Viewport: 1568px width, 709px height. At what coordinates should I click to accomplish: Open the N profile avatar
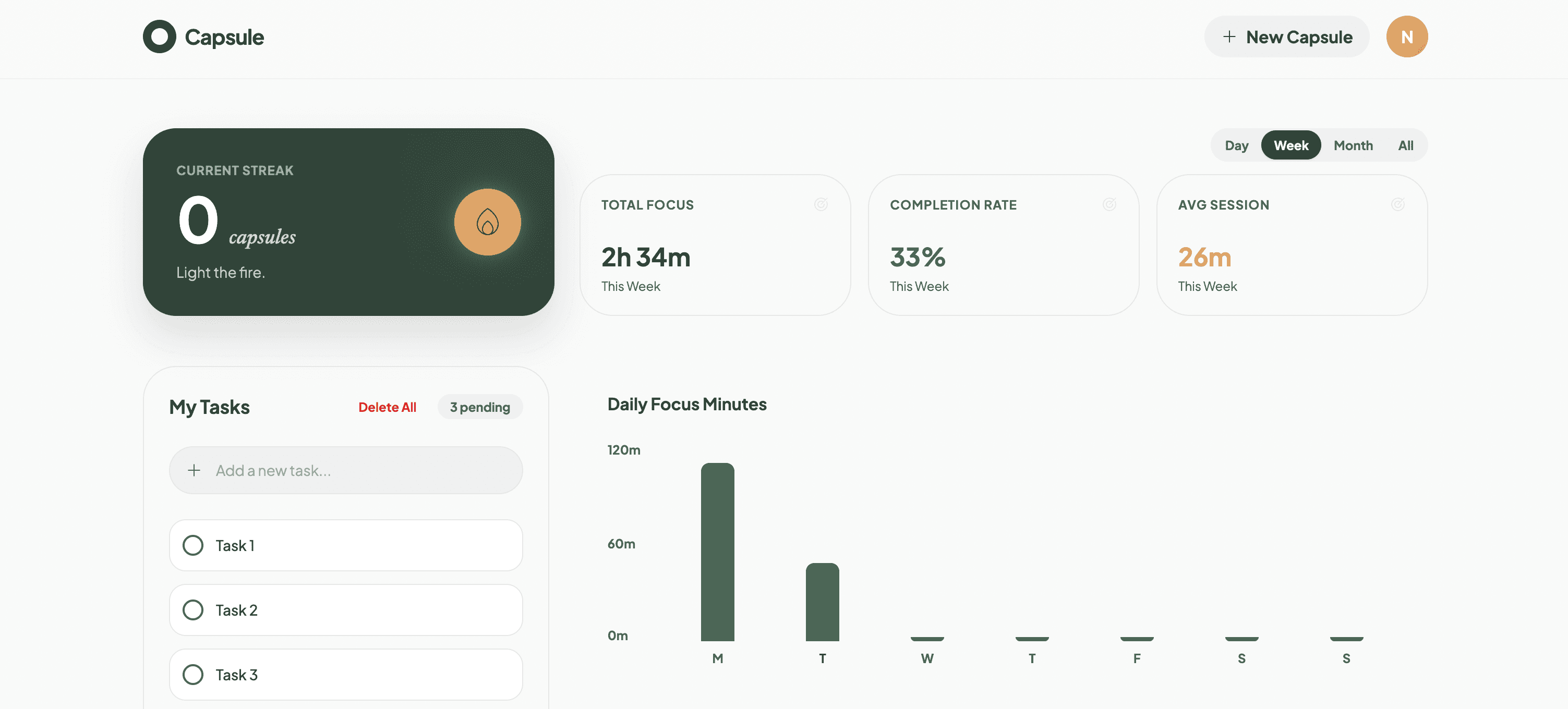1407,36
